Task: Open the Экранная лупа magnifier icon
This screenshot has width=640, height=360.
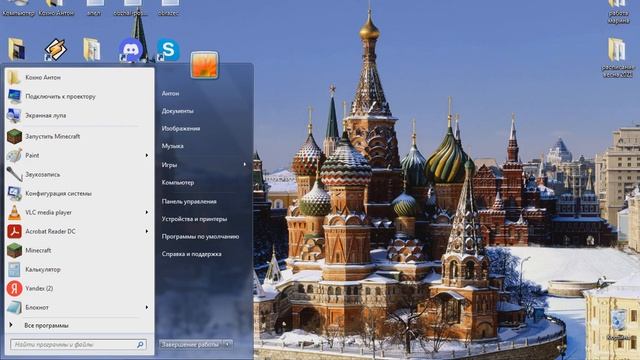Action: click(14, 116)
